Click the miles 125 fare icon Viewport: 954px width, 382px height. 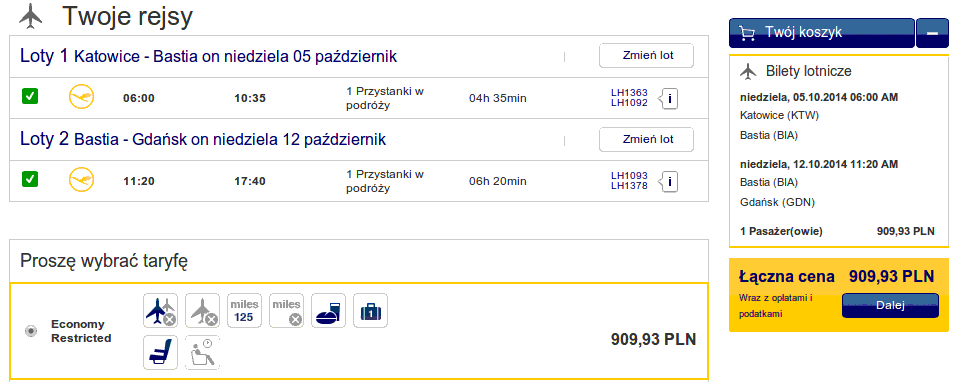pos(245,310)
